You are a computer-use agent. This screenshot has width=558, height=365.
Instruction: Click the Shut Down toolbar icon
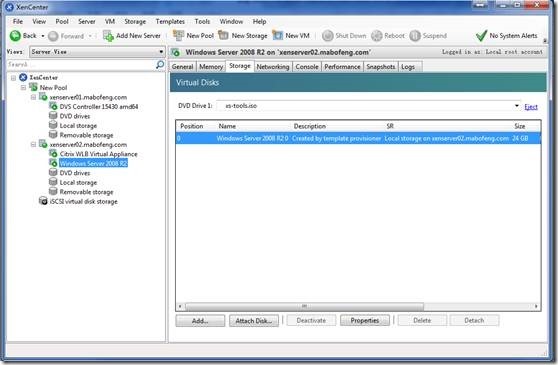coord(327,36)
